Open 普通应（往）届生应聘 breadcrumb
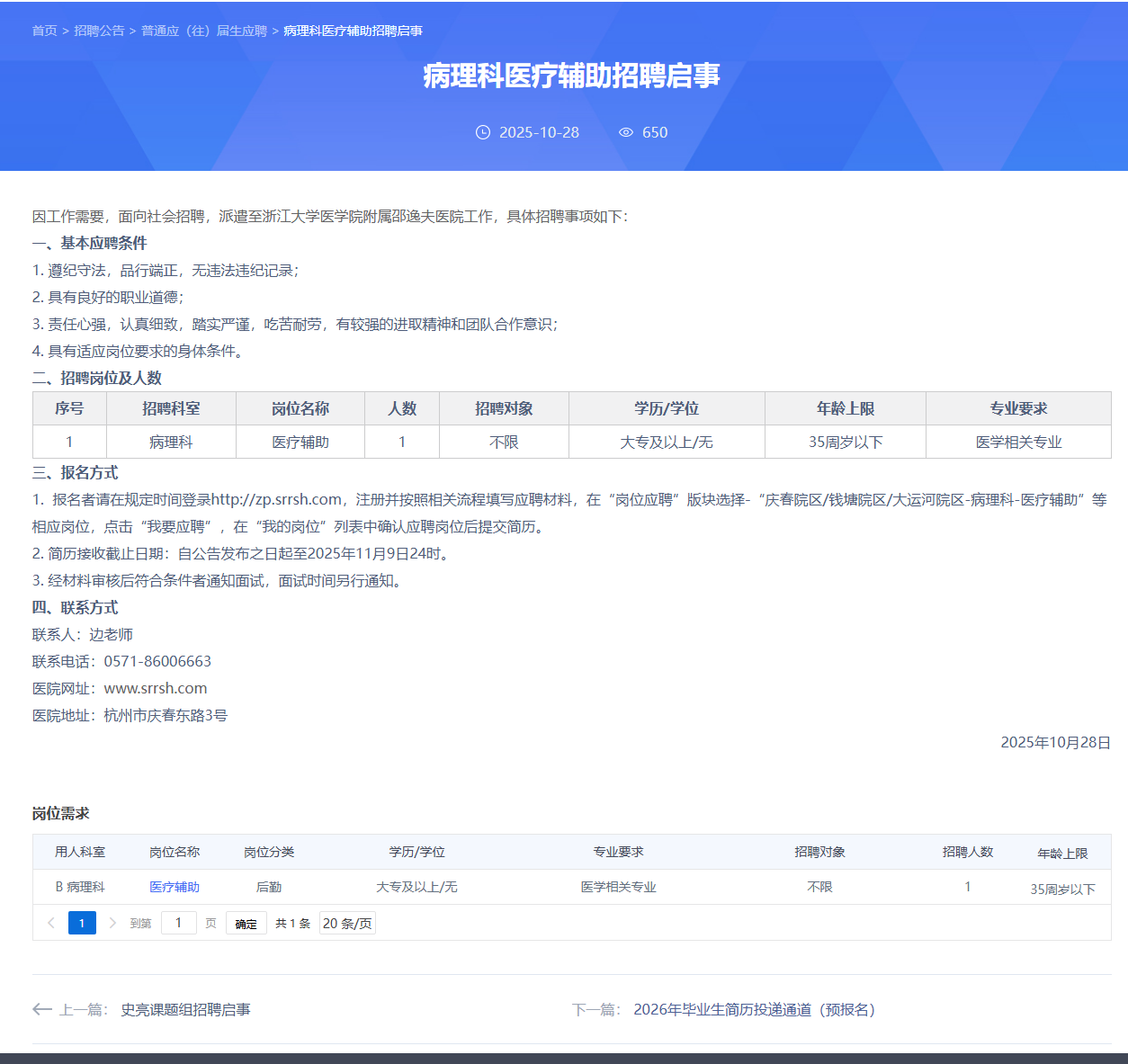Viewport: 1128px width, 1064px height. [x=204, y=31]
